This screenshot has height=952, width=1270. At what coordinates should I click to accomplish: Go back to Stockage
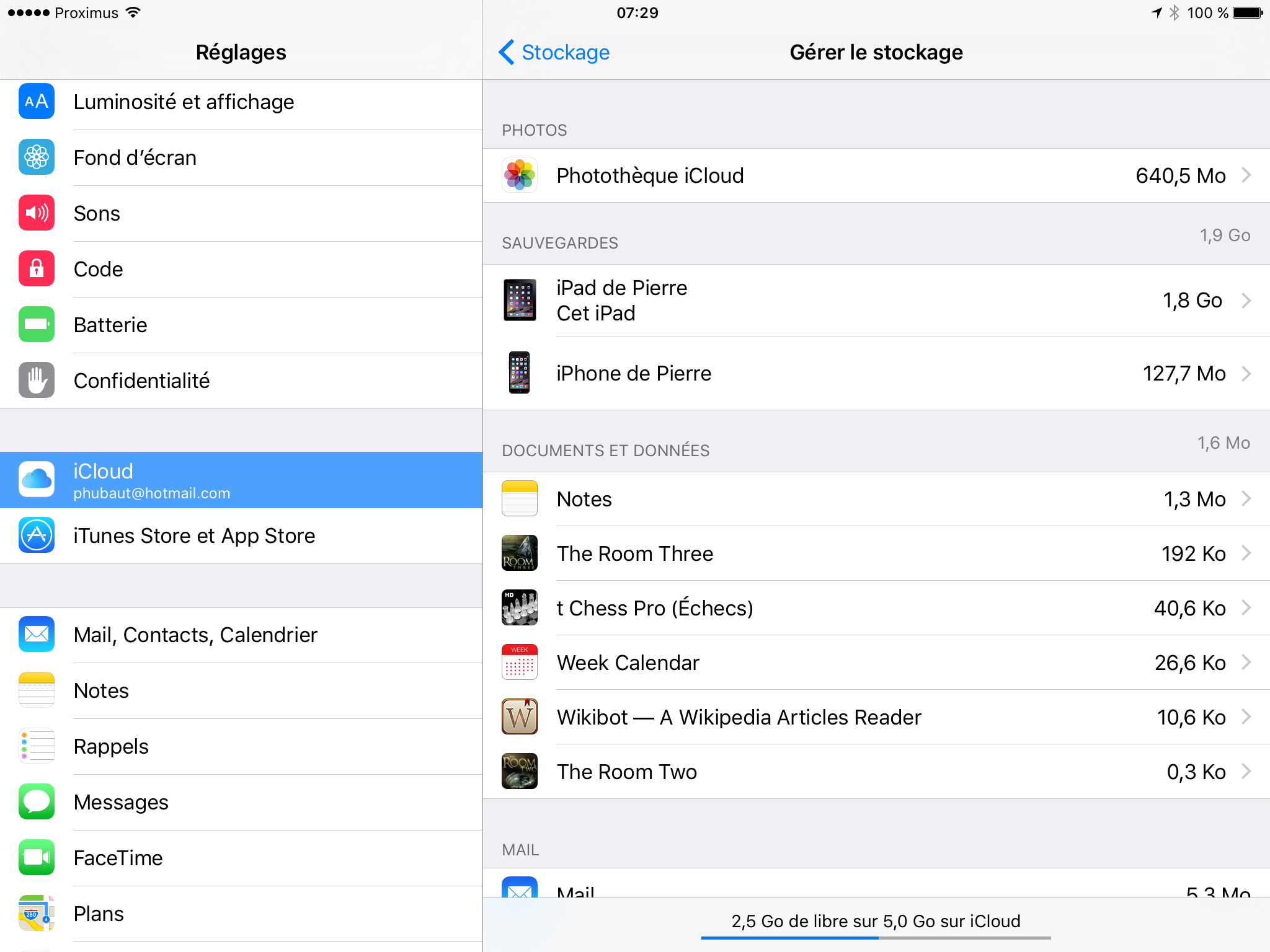[554, 53]
